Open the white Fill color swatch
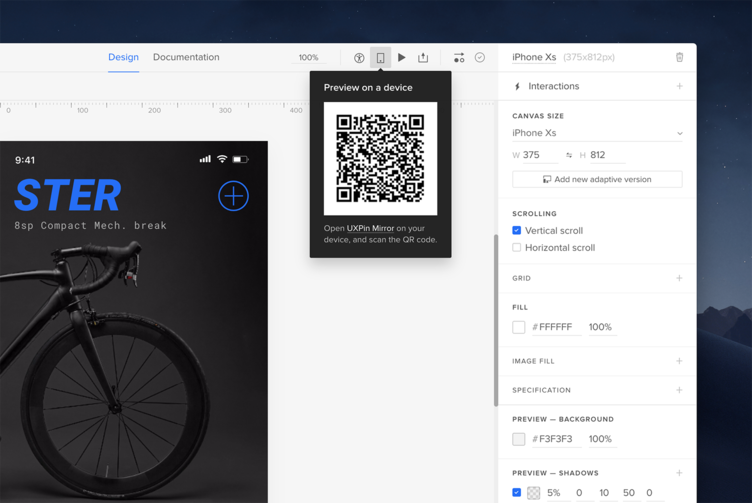This screenshot has height=503, width=752. click(518, 327)
